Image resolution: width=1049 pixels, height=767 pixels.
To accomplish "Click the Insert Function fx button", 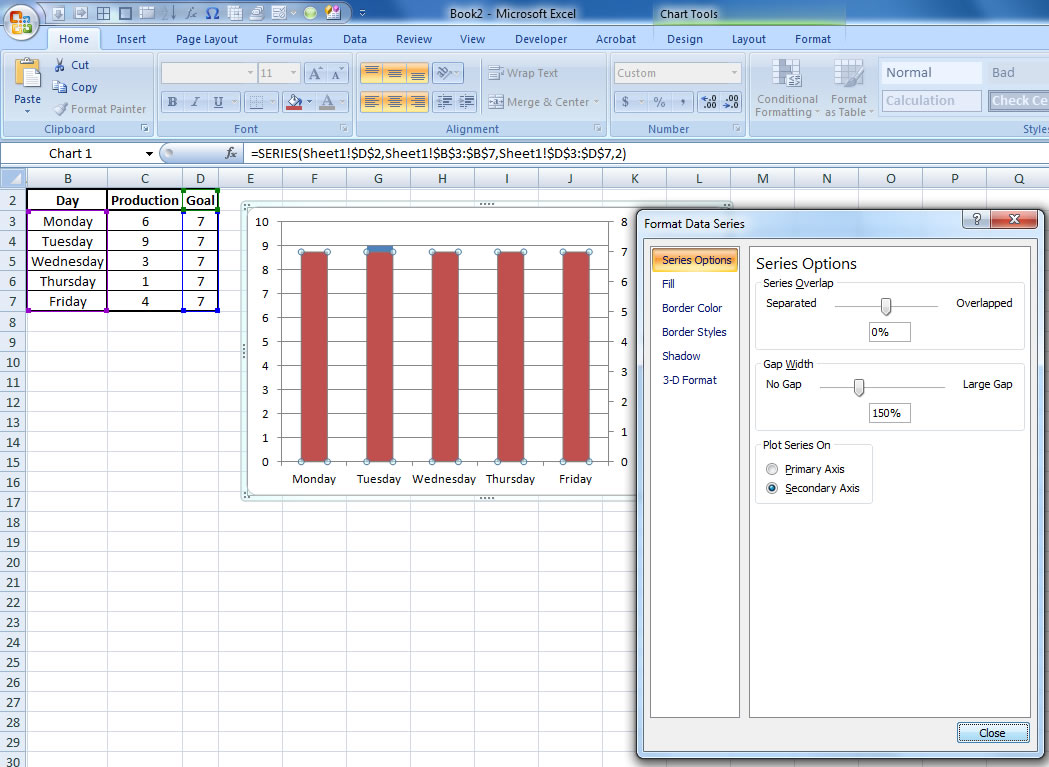I will click(x=231, y=153).
